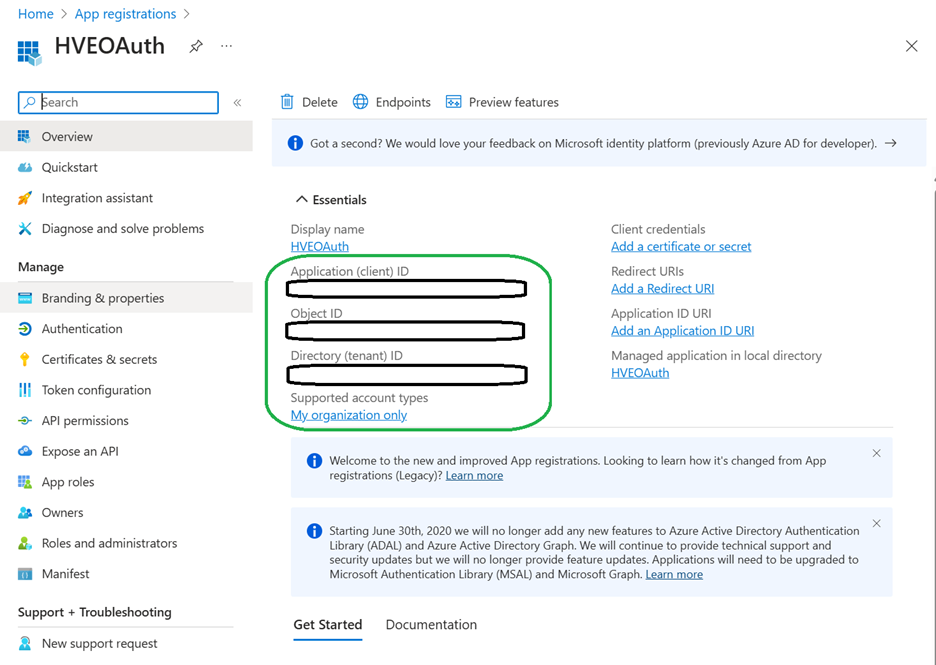Go to Home breadcrumb link
Screen dimensions: 936x665
pos(36,14)
